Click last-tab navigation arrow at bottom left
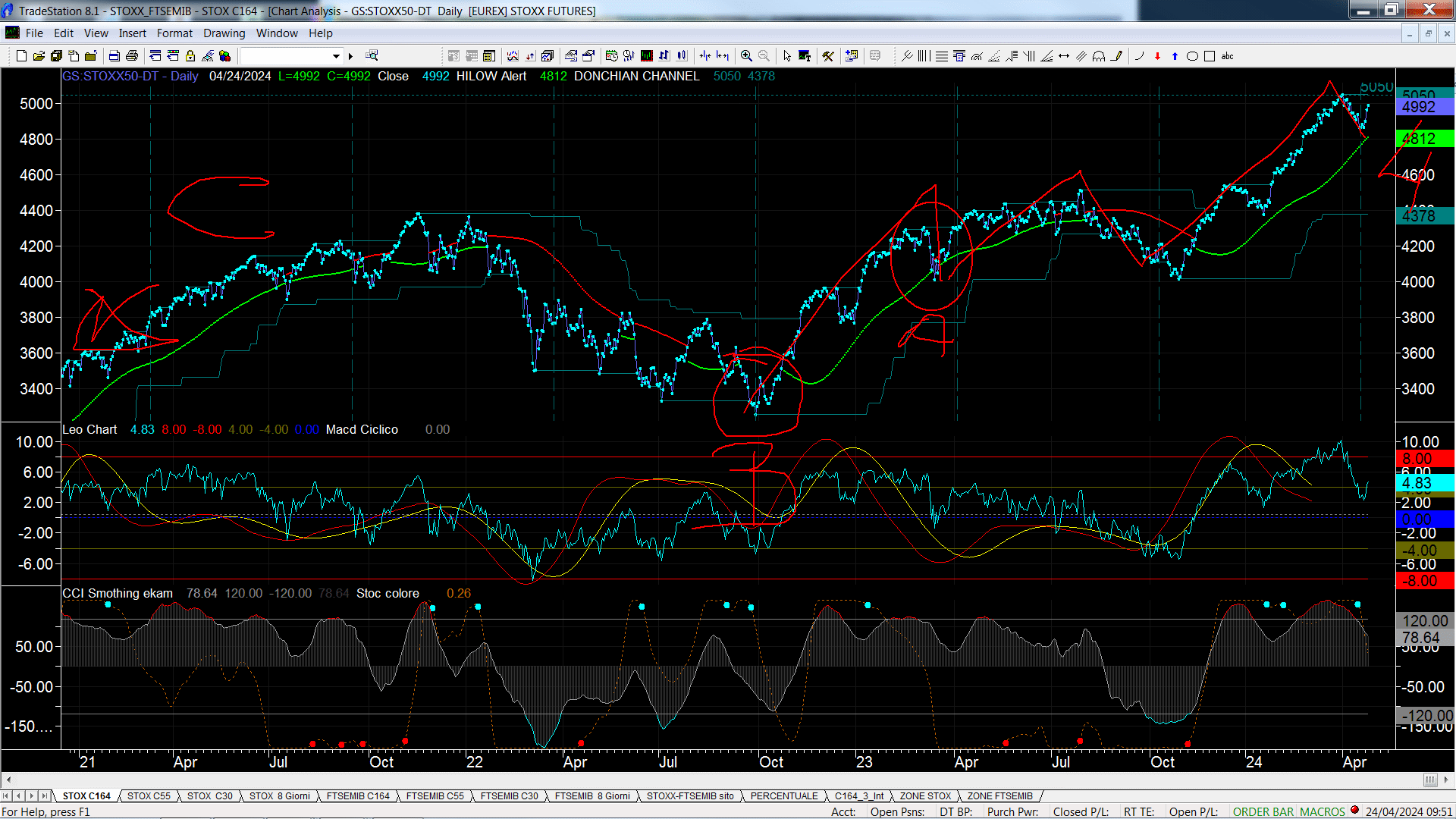Screen dimensions: 1456x819 point(45,795)
